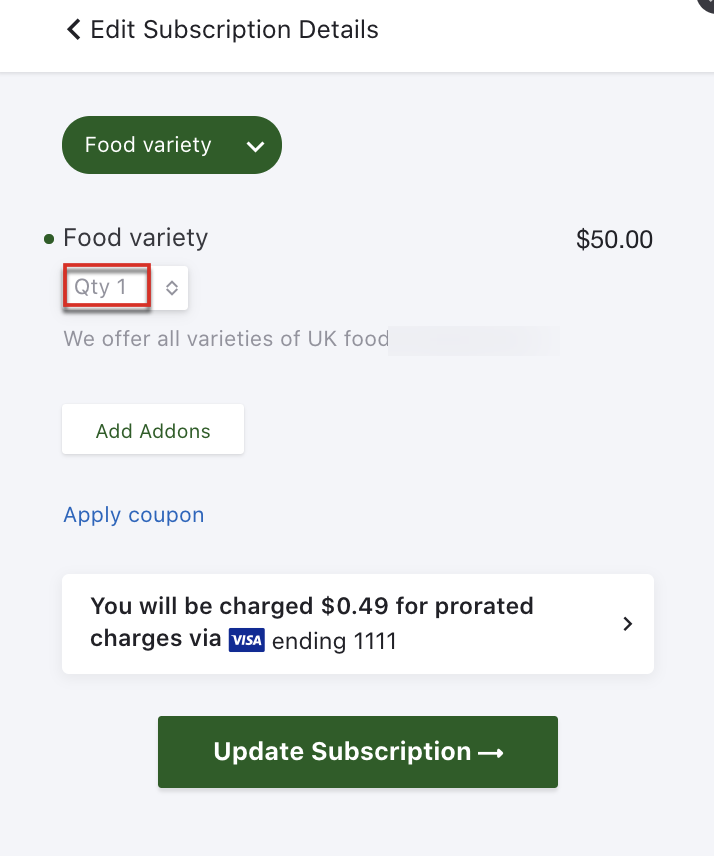Click the Update Subscription button
Screen dimensions: 714x856
[x=358, y=752]
